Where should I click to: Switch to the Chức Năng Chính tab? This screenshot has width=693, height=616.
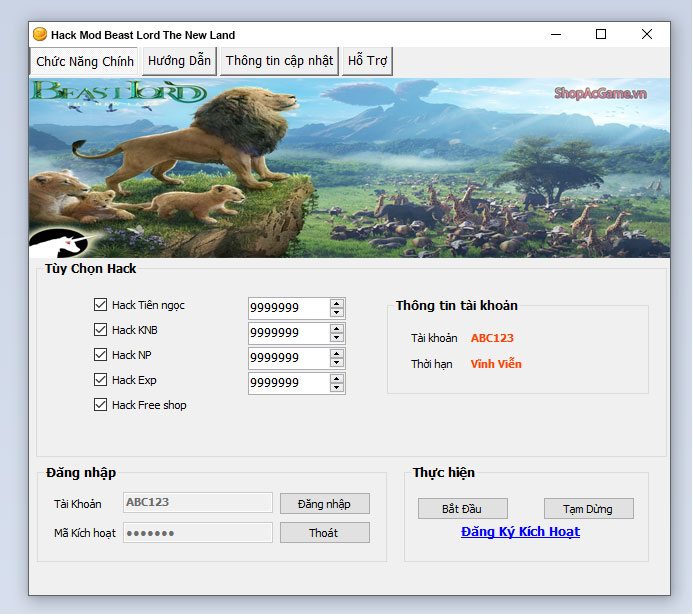point(85,61)
